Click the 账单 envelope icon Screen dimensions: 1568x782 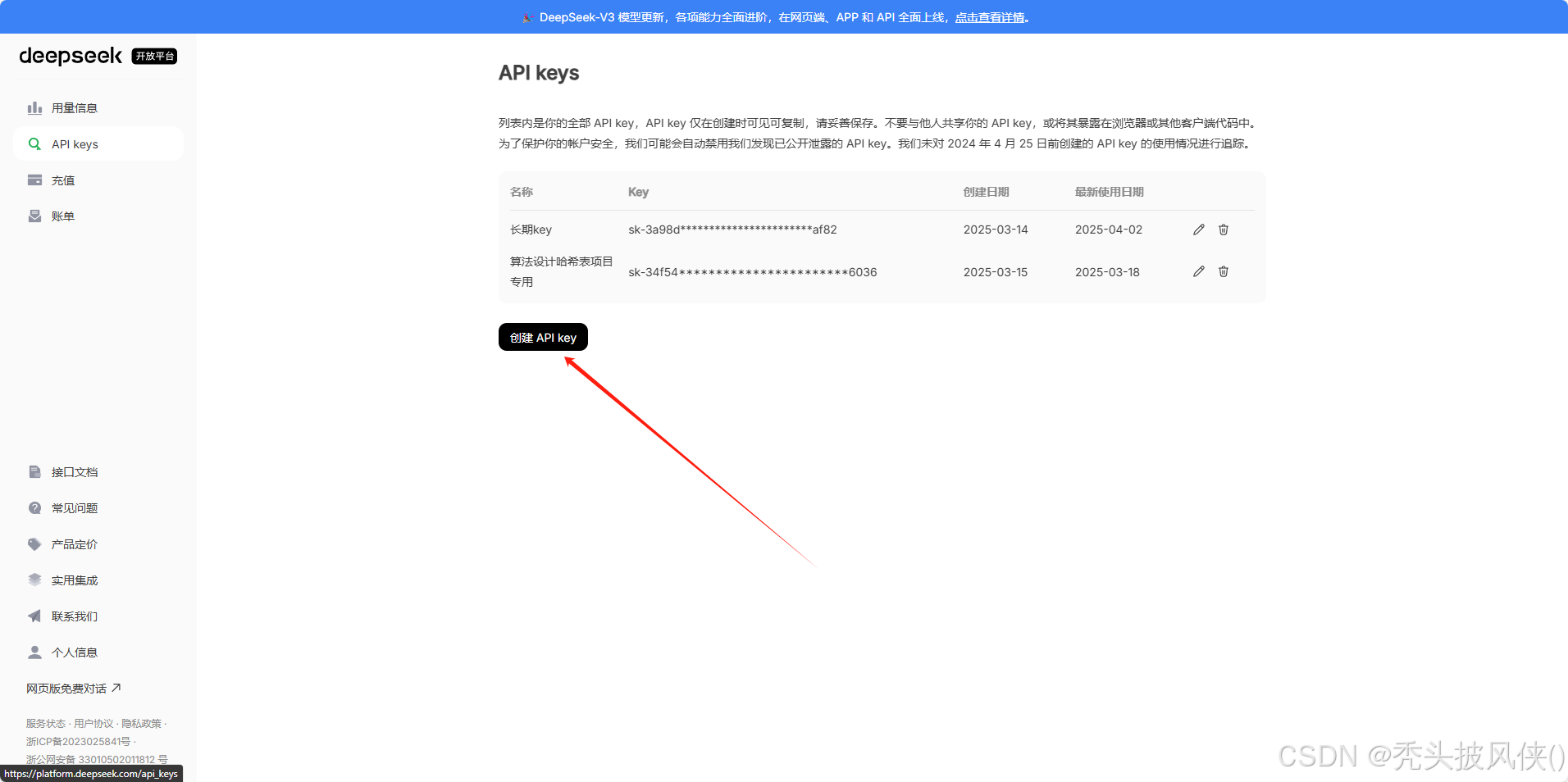click(x=34, y=216)
